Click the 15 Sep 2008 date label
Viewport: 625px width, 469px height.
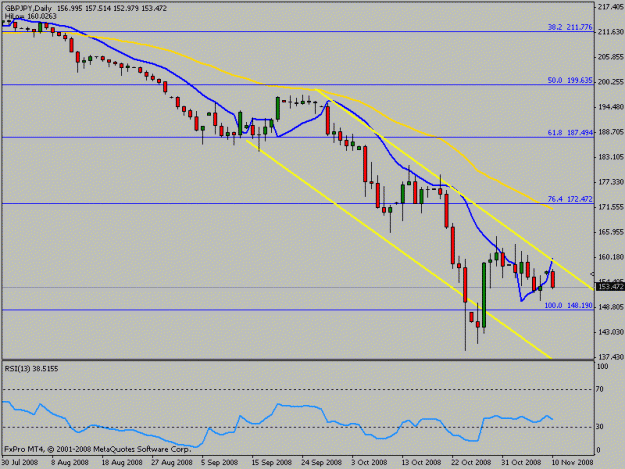pos(272,463)
